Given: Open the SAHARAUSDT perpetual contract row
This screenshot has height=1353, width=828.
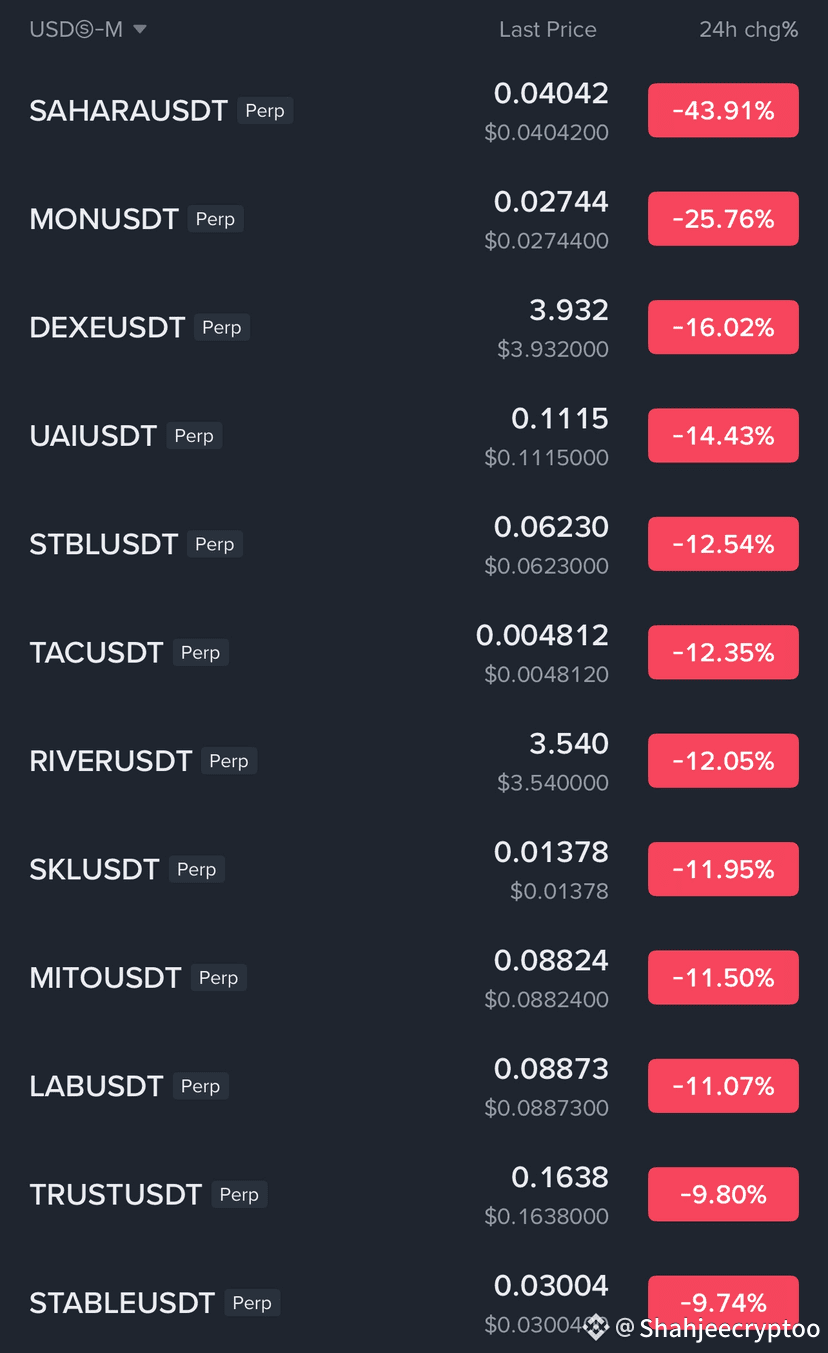Looking at the screenshot, I should point(414,111).
